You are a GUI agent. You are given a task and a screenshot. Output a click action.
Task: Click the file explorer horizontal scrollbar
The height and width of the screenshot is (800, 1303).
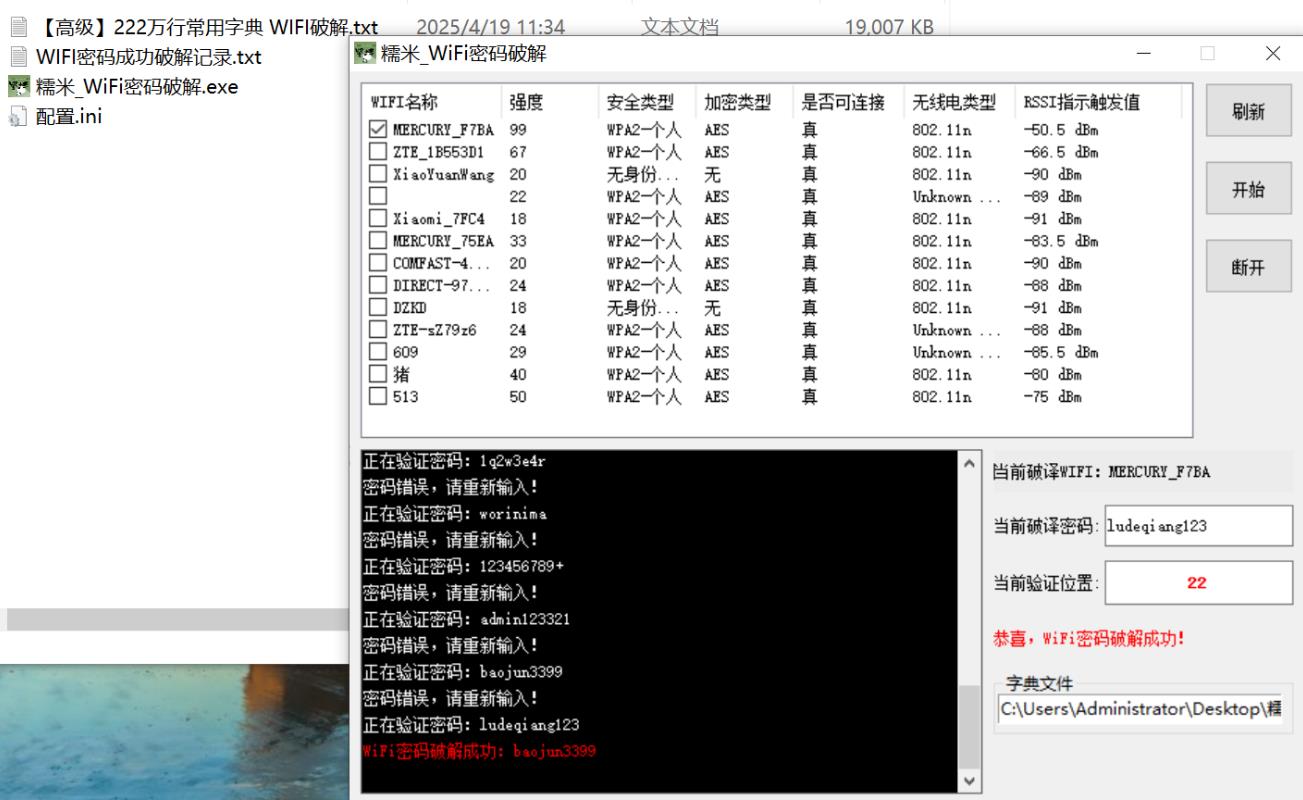[x=175, y=620]
